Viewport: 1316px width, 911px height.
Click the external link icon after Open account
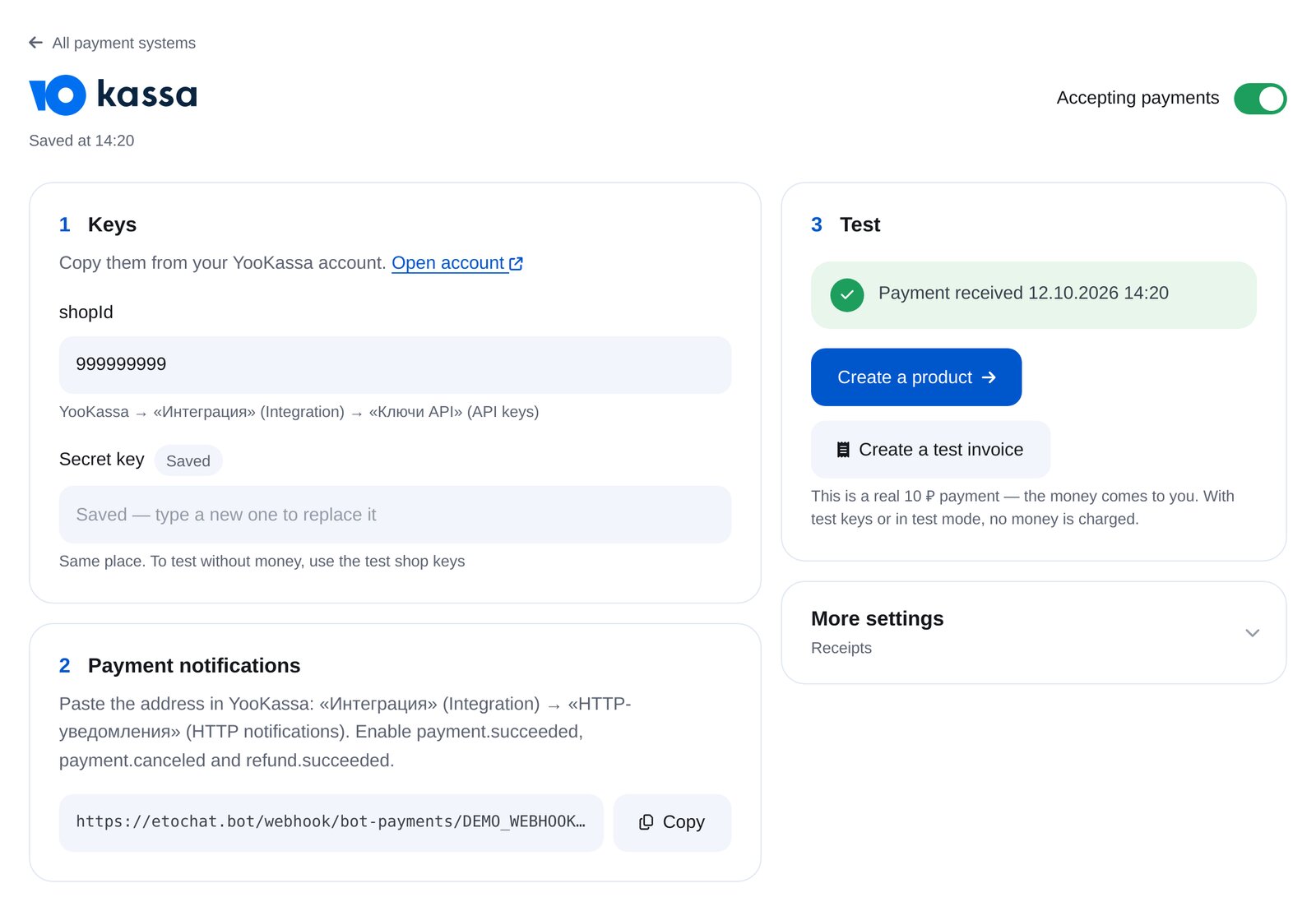click(517, 264)
